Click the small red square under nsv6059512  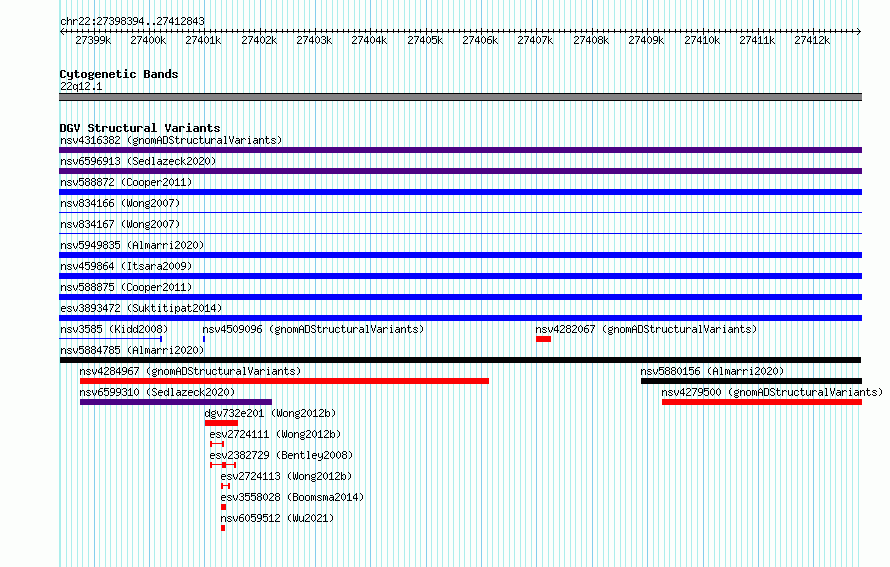tap(223, 528)
